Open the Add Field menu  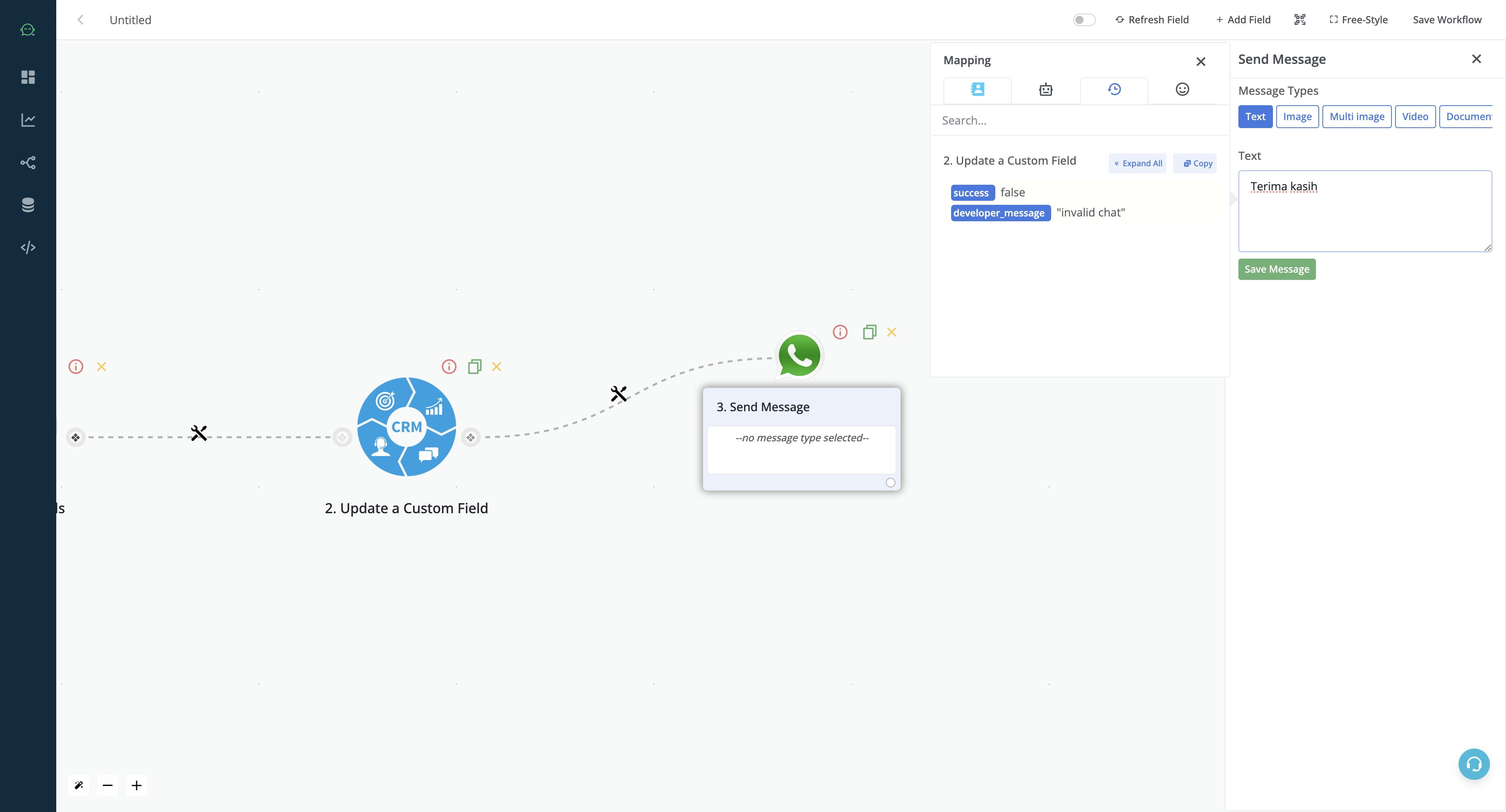[1243, 19]
